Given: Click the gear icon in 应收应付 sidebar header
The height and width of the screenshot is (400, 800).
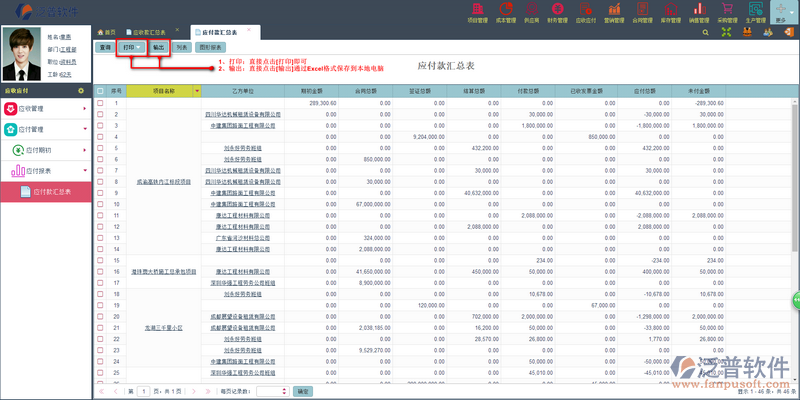Looking at the screenshot, I should pos(82,91).
